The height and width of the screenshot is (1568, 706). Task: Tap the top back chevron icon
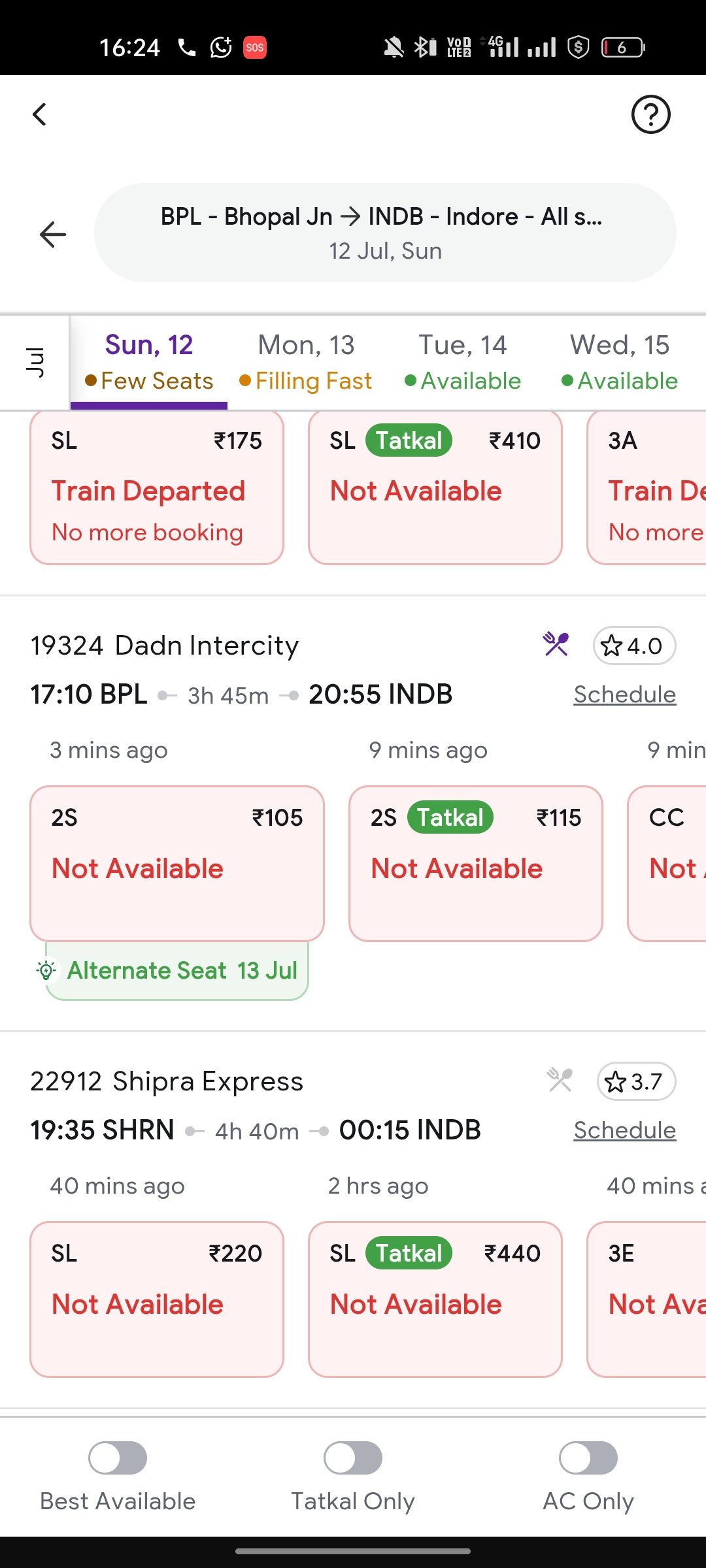point(39,114)
